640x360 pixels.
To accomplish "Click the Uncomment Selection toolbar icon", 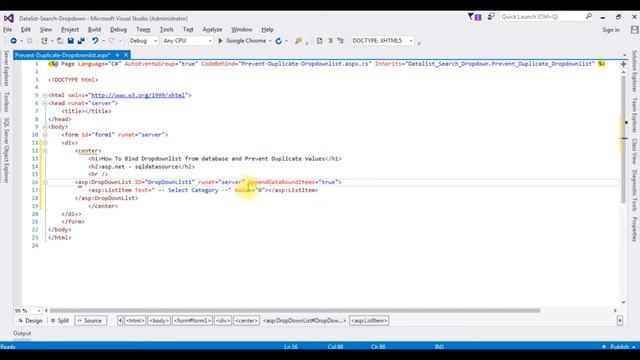I will [340, 41].
